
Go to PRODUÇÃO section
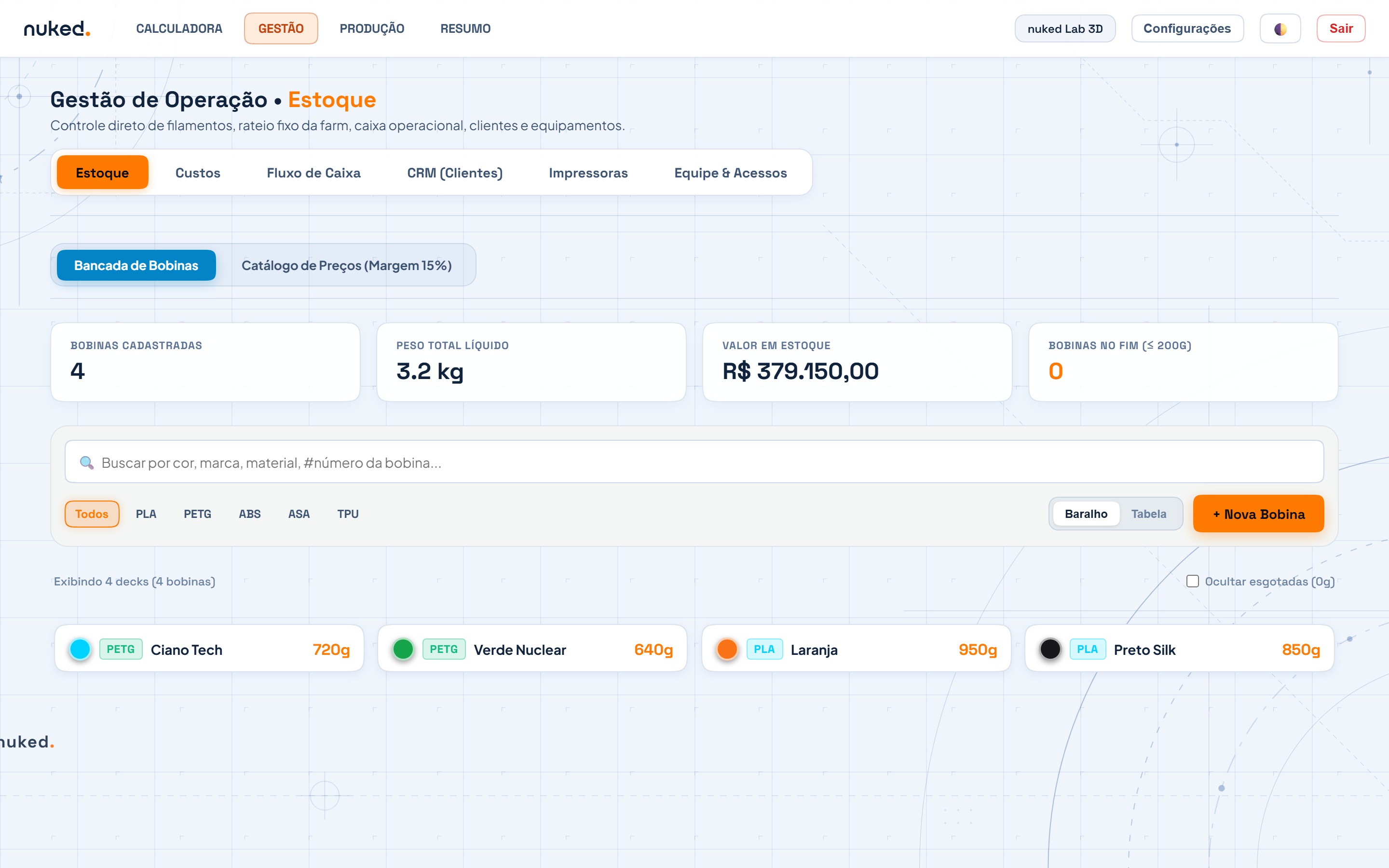[x=372, y=29]
